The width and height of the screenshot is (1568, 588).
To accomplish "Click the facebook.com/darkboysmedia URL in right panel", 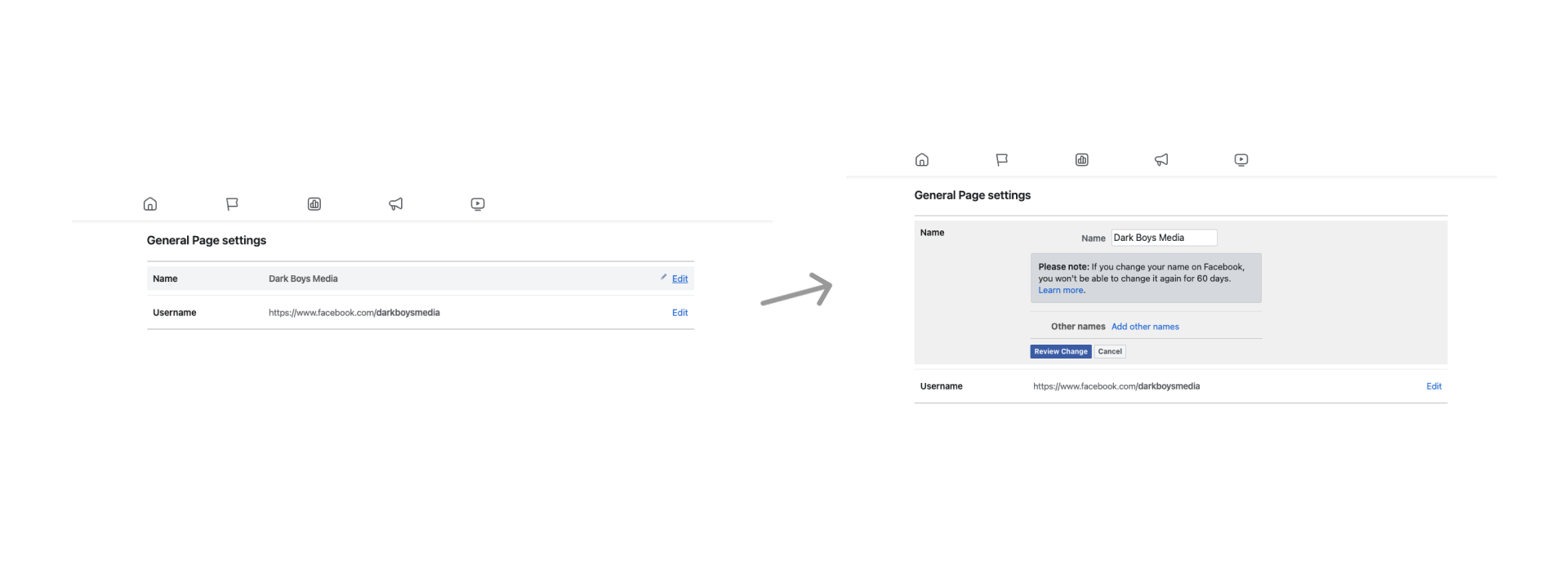I will coord(1116,386).
